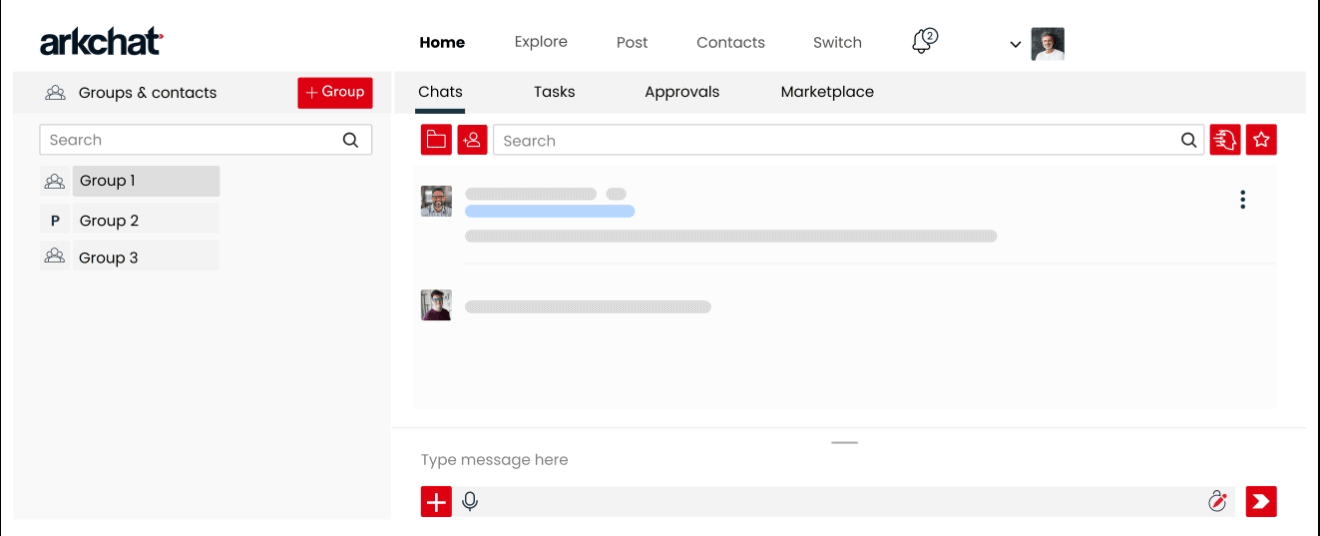The height and width of the screenshot is (536, 1320).
Task: Click the Group 3 people icon
Action: (55, 257)
